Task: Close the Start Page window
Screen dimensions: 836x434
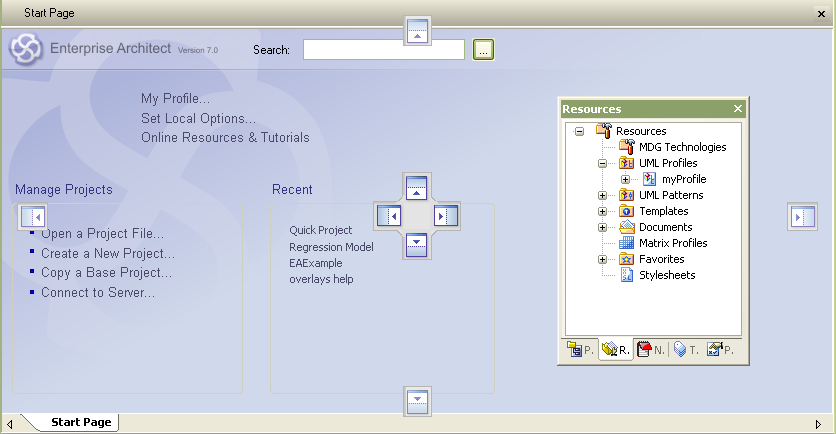Action: pos(822,14)
